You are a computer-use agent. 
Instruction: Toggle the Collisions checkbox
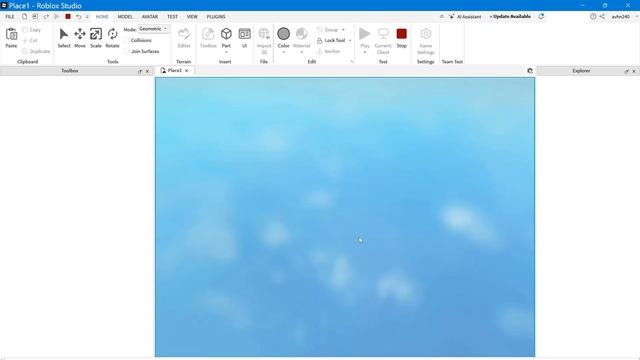(x=127, y=40)
